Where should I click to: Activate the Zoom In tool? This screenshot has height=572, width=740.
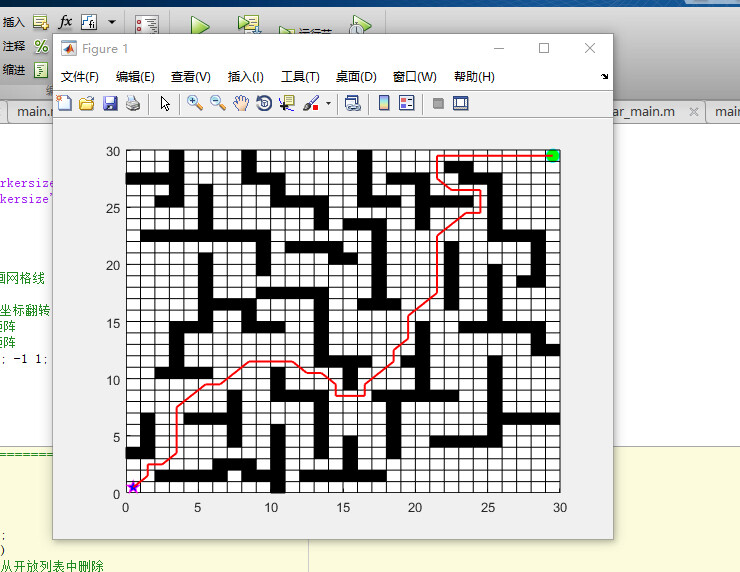coord(195,103)
